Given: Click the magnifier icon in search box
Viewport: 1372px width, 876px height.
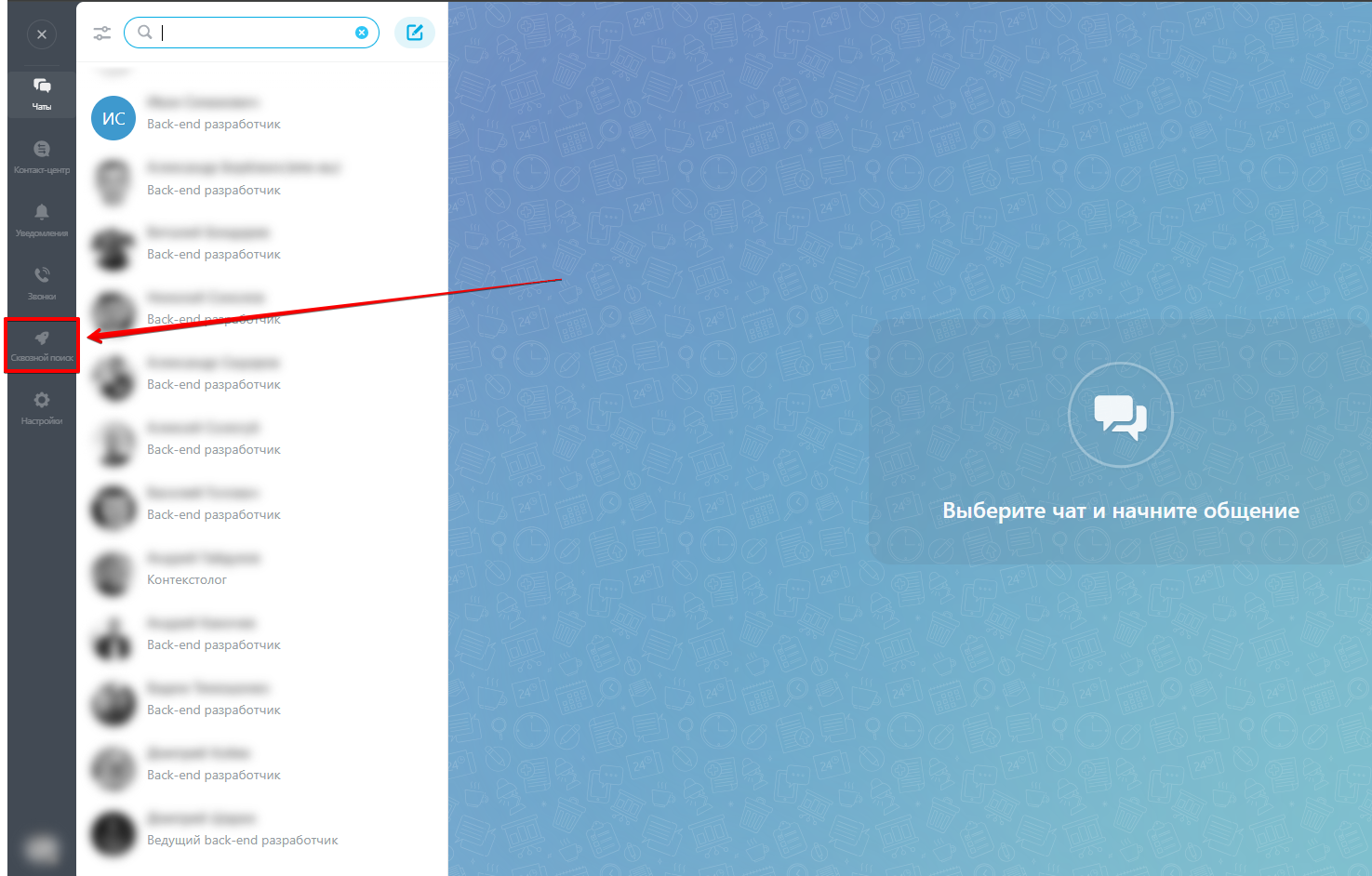Looking at the screenshot, I should (x=145, y=33).
